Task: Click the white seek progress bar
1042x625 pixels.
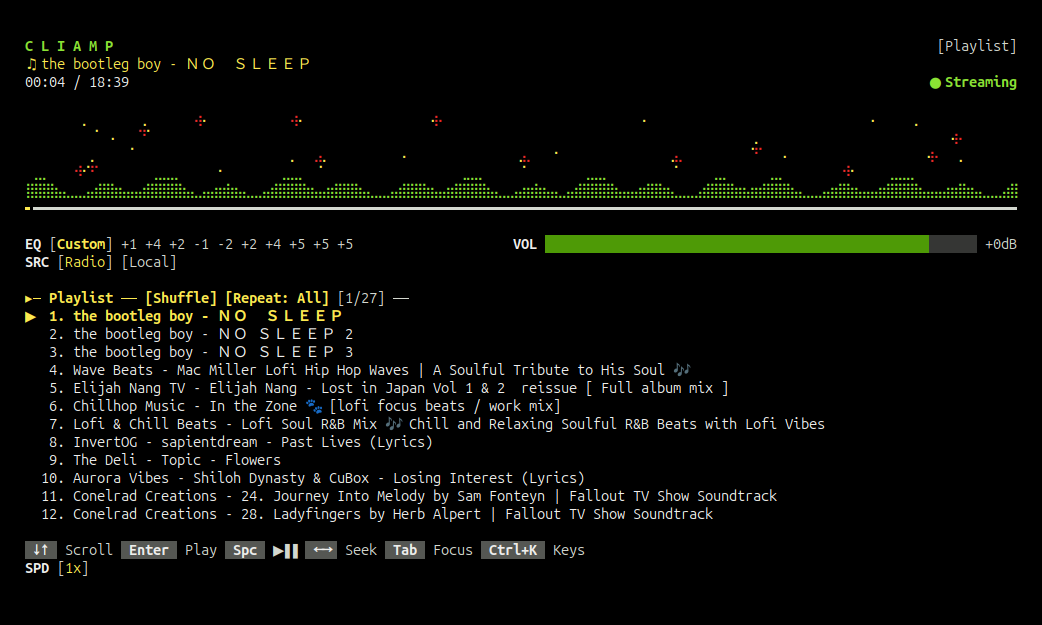Action: 525,209
